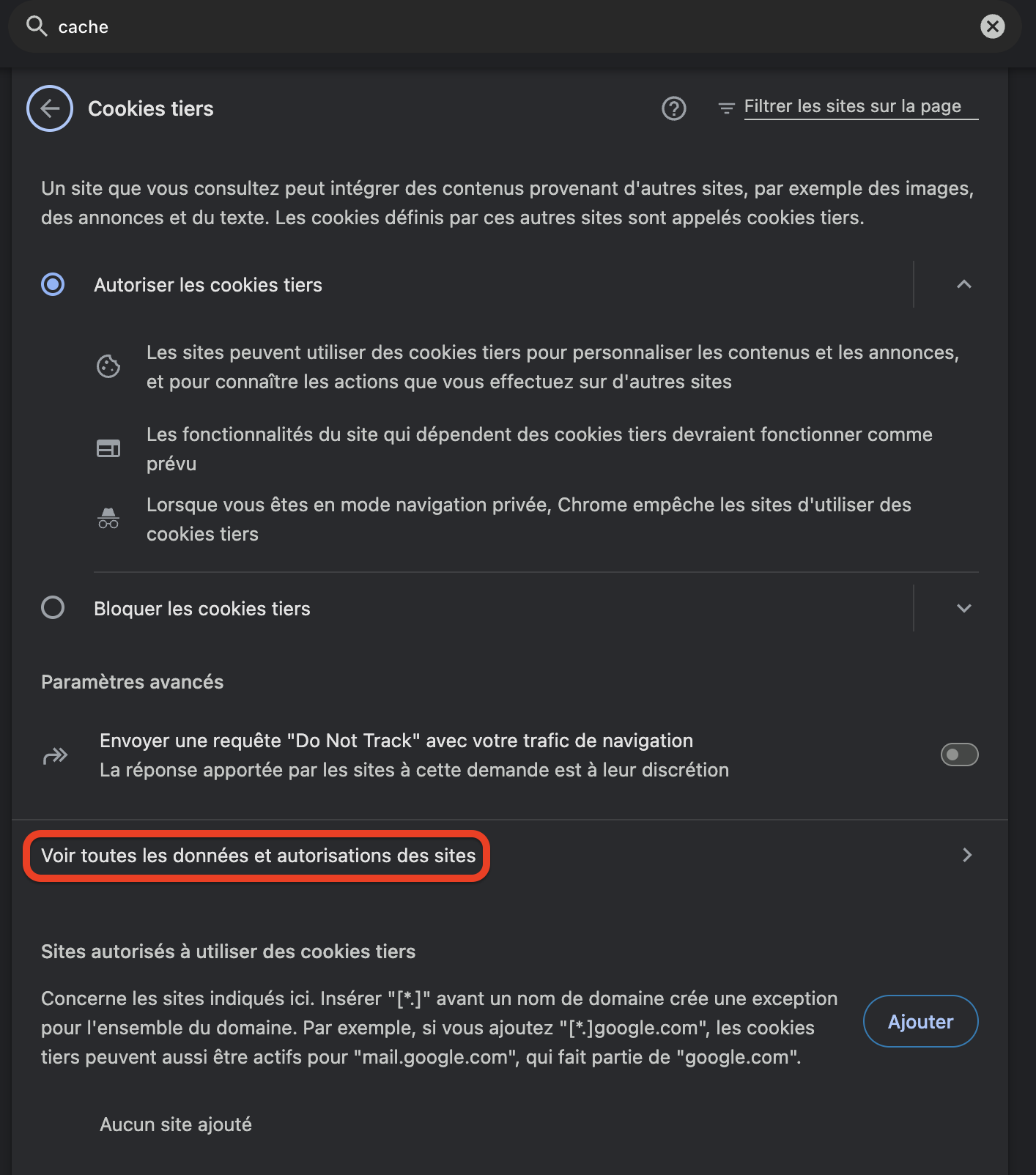Viewport: 1036px width, 1175px height.
Task: Select the Bloquer les cookies tiers radio button
Action: pyautogui.click(x=53, y=607)
